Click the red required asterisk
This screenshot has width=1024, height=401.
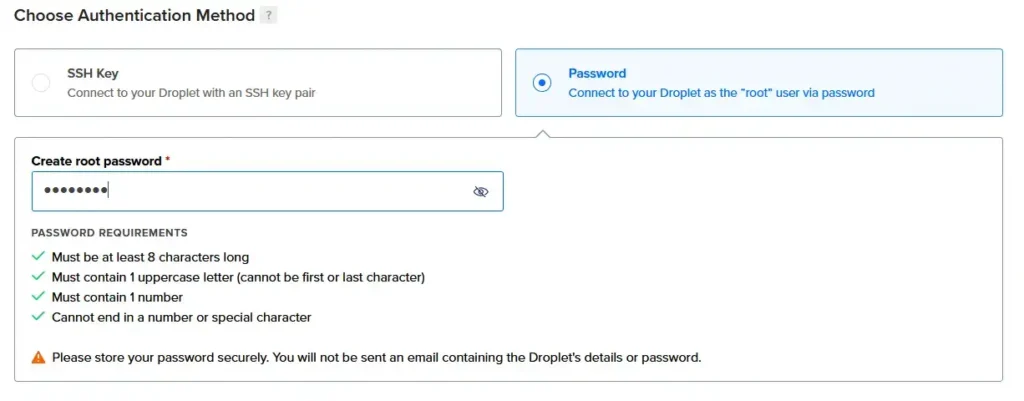[168, 160]
